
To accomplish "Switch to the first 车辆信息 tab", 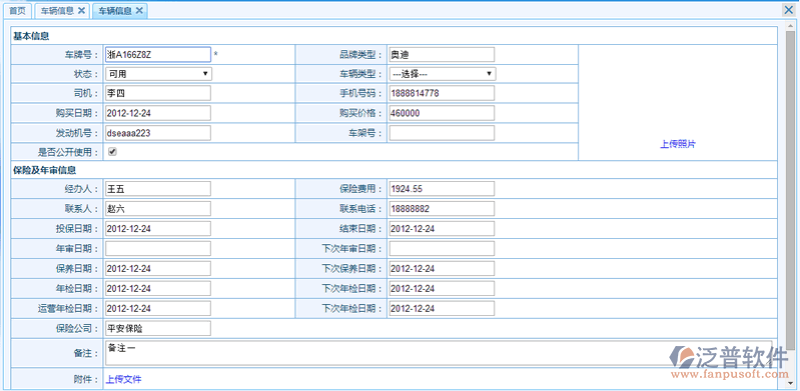I will pyautogui.click(x=57, y=11).
